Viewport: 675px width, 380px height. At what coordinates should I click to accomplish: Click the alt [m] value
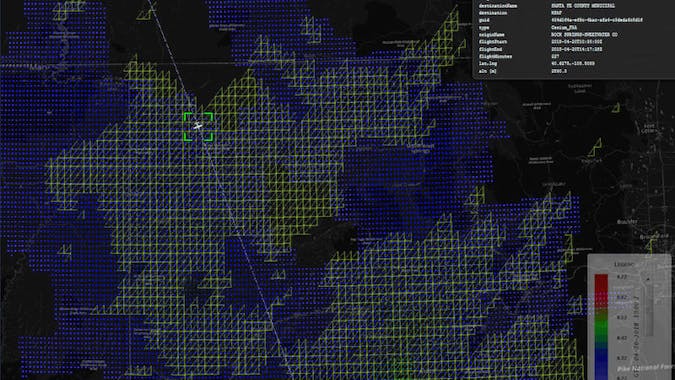[x=559, y=71]
